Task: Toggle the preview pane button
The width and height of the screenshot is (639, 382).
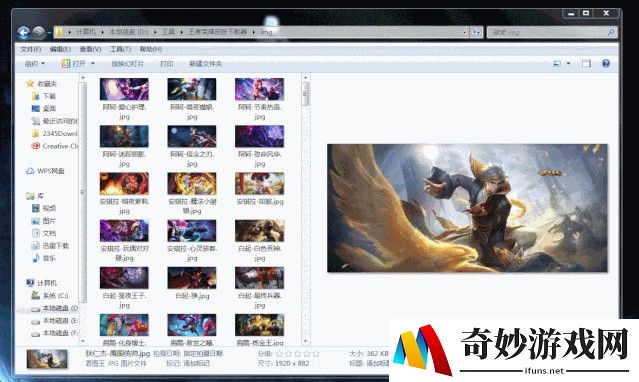Action: pos(586,64)
